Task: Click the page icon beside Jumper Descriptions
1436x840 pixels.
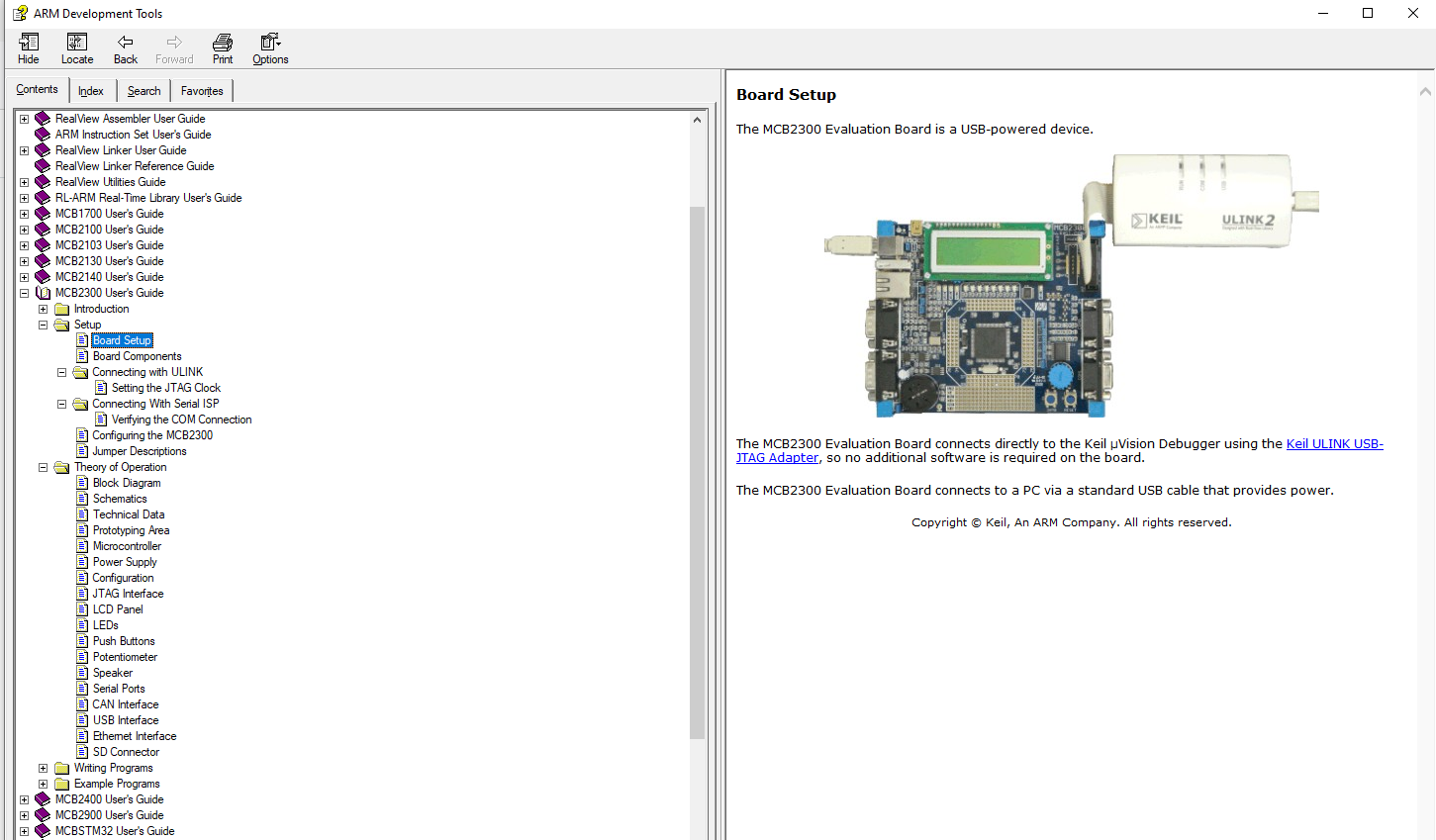Action: [82, 451]
